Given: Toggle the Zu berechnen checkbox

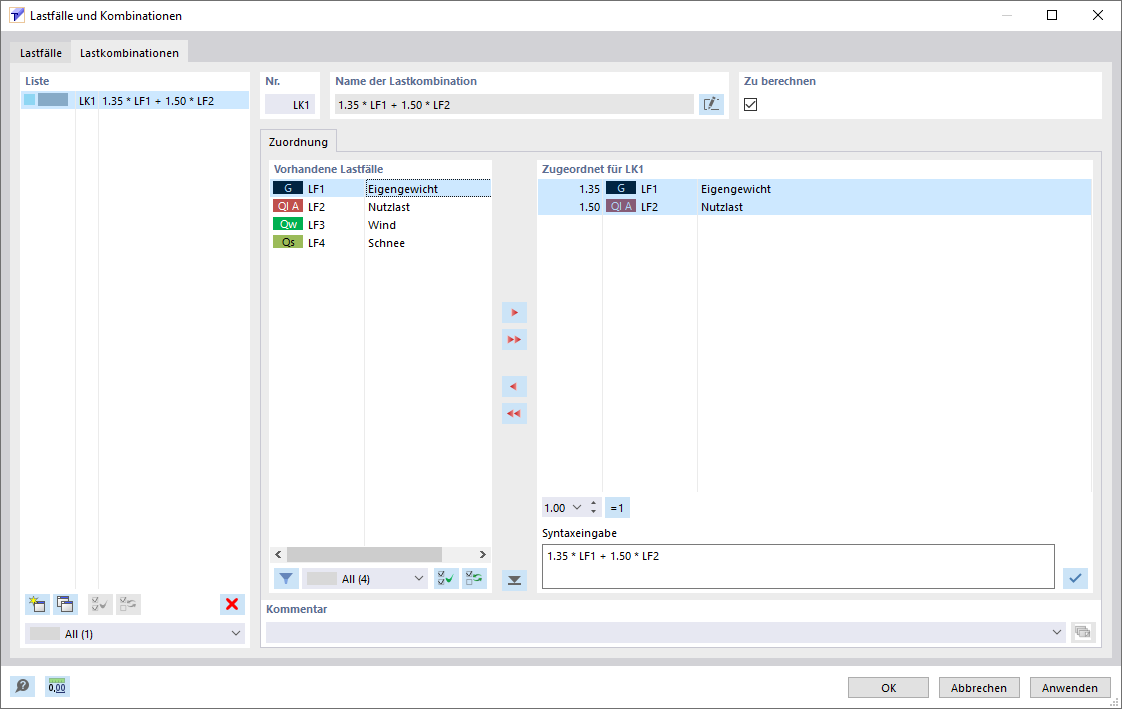Looking at the screenshot, I should (x=751, y=104).
